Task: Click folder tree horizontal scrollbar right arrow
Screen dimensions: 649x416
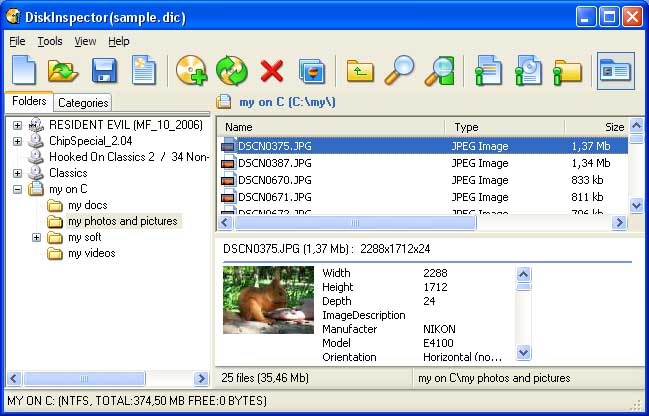Action: coord(201,378)
